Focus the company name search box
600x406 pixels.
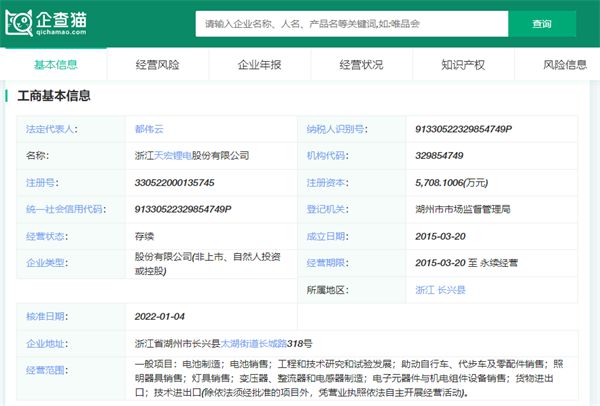(350, 23)
